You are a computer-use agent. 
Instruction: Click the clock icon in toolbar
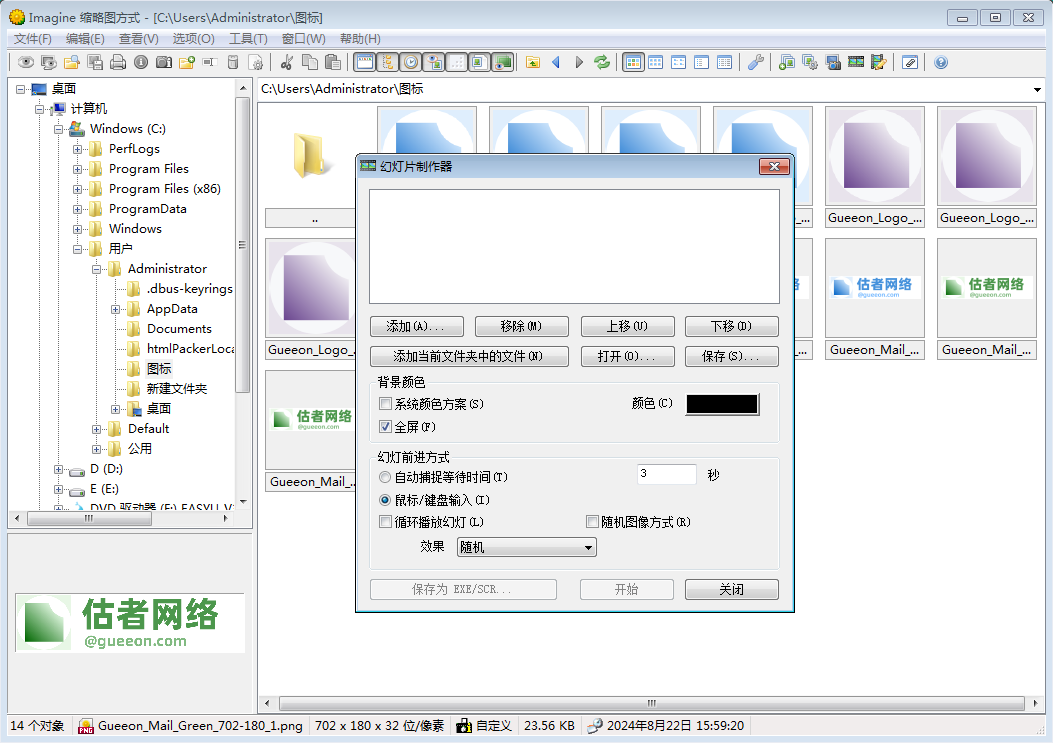411,62
